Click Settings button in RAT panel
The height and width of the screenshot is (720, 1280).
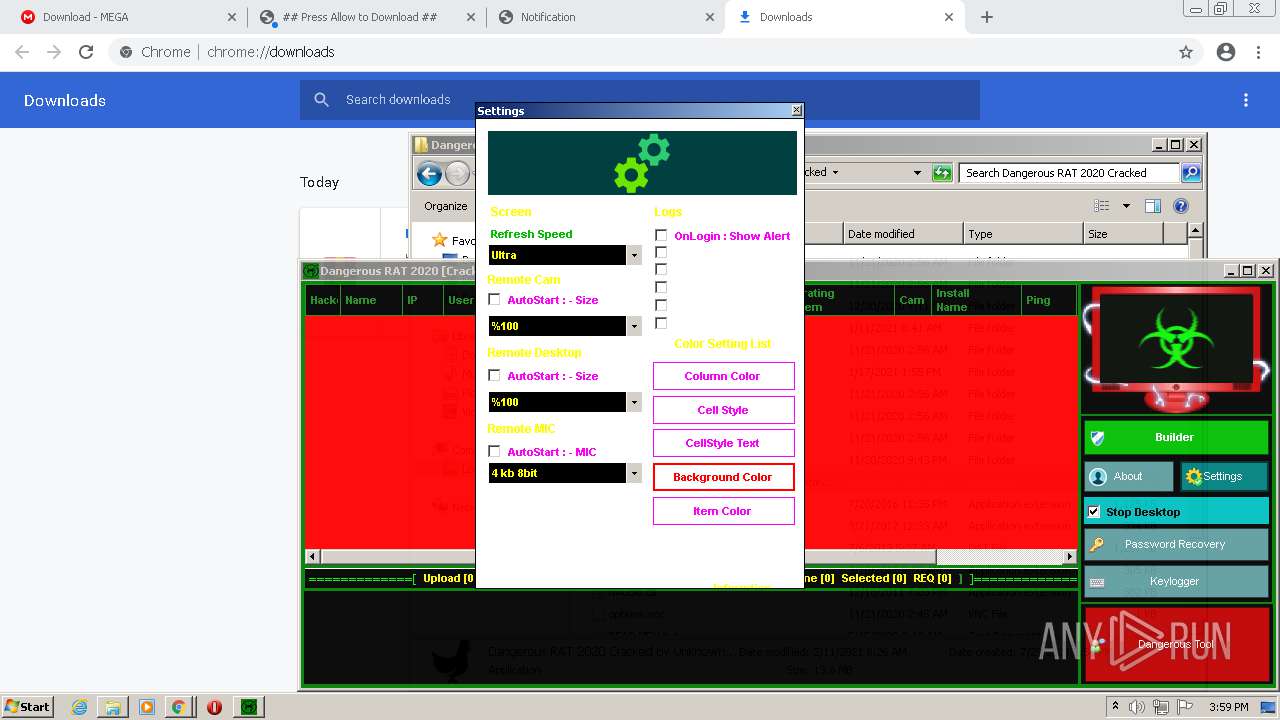[1223, 476]
